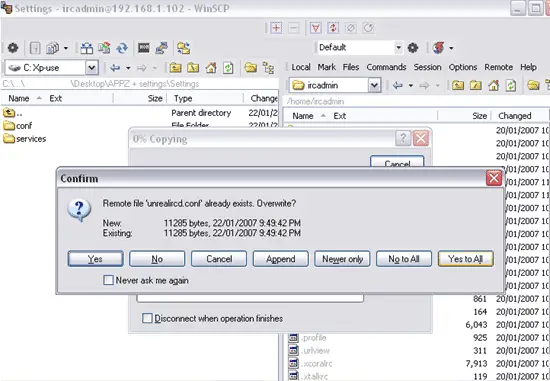Click local panel open folder icon

pyautogui.click(x=250, y=67)
